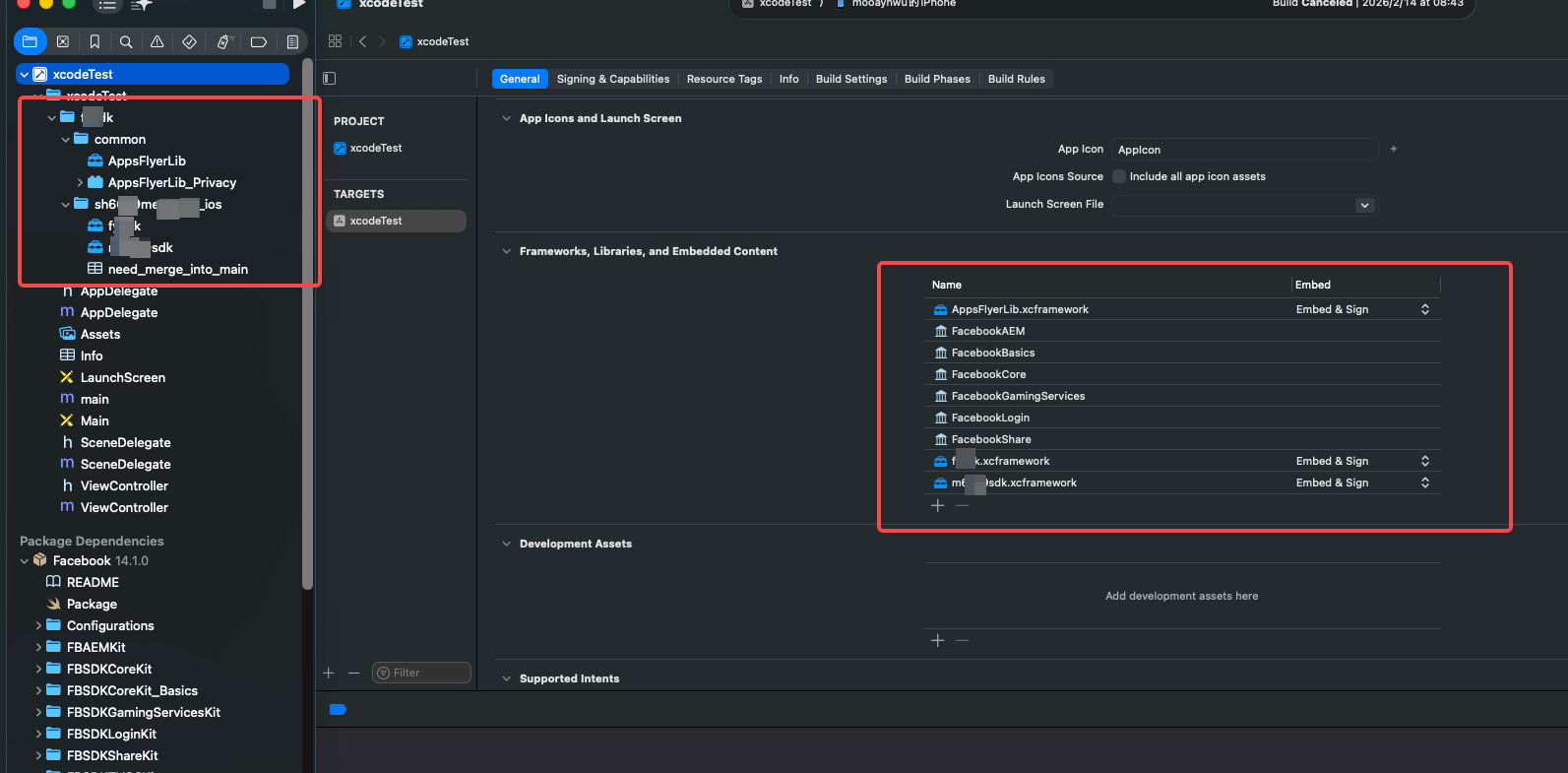Change Embed option for AppsFlyerLib.xcframework
The width and height of the screenshot is (1568, 773).
[1363, 309]
